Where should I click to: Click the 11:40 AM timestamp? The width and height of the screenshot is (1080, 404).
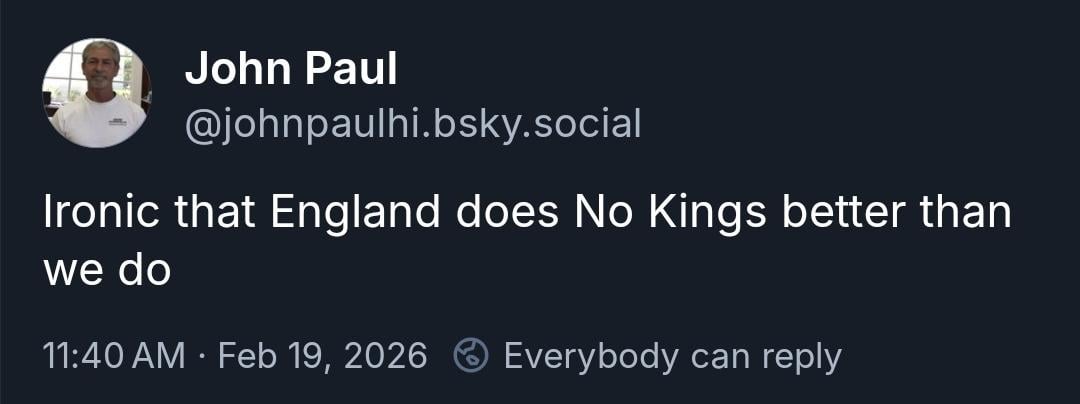[x=114, y=356]
